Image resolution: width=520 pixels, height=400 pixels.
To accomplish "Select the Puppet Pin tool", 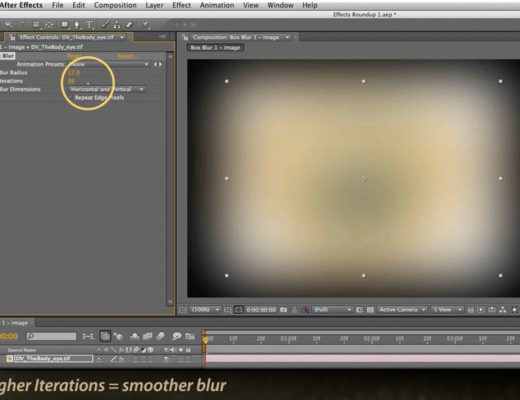I will (x=145, y=25).
